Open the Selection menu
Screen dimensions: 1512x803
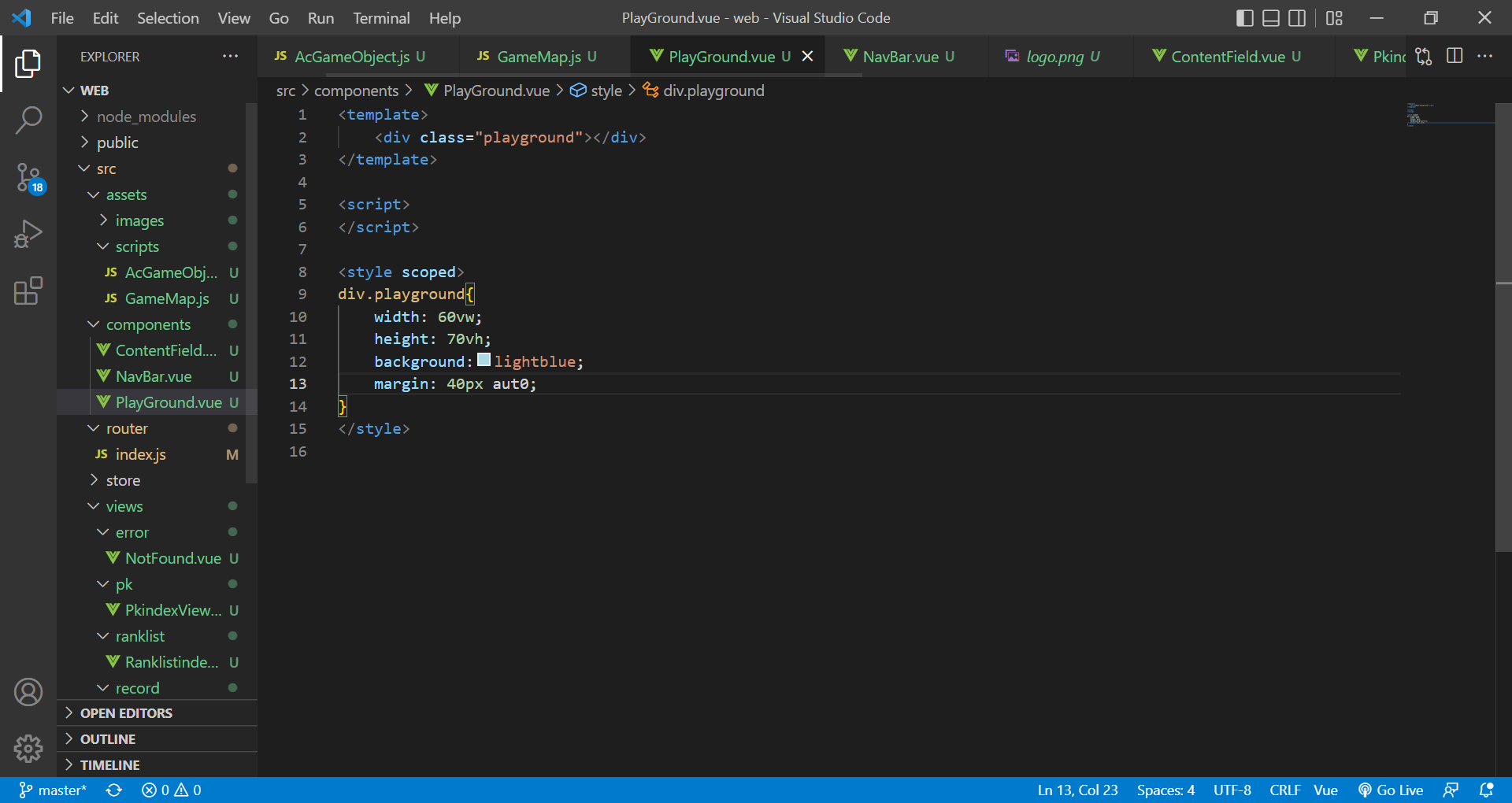pyautogui.click(x=168, y=18)
